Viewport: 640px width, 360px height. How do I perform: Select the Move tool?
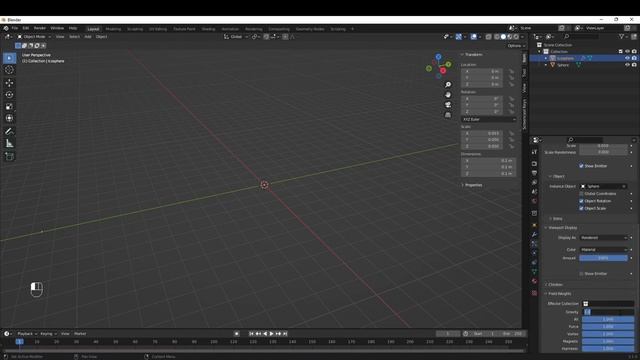coord(9,83)
